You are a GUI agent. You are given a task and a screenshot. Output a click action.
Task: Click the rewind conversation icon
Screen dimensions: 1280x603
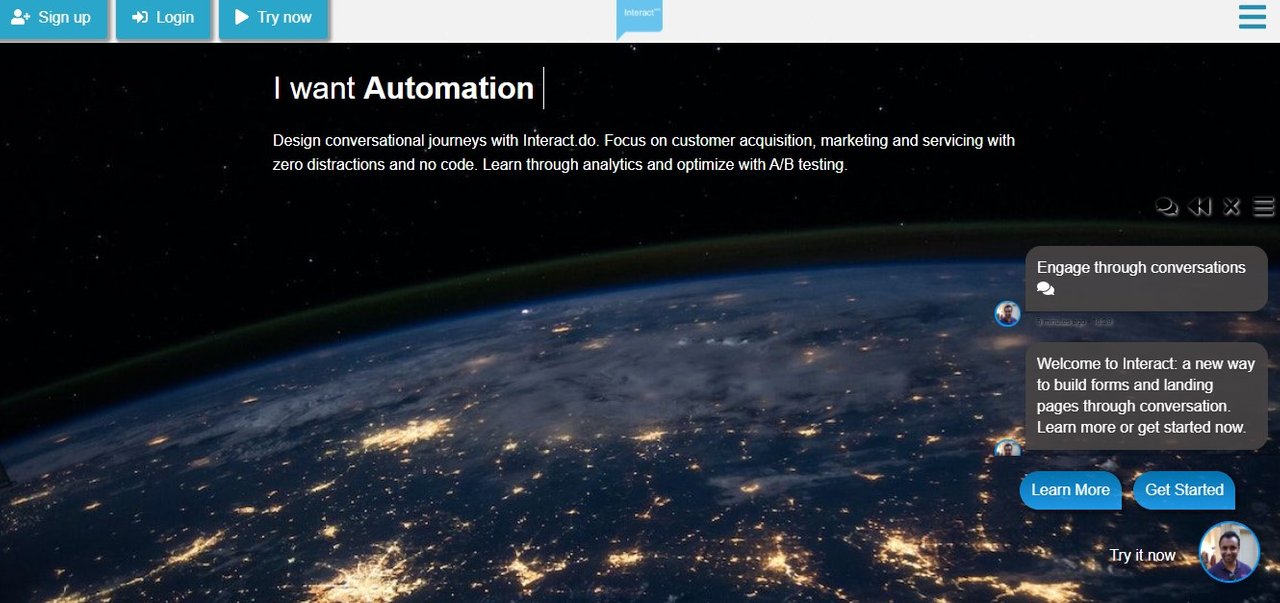tap(1199, 207)
